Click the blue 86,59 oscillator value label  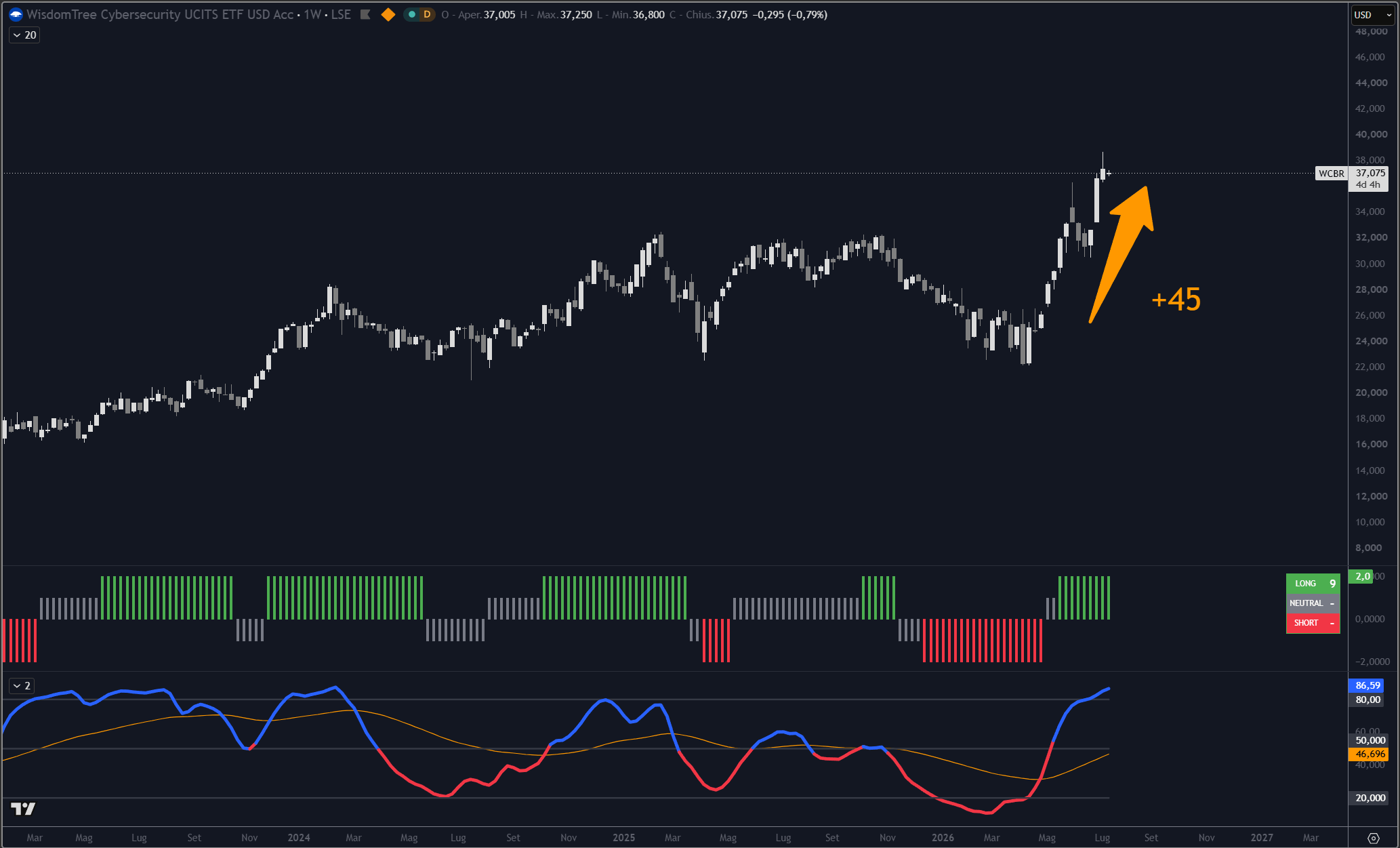pos(1367,685)
